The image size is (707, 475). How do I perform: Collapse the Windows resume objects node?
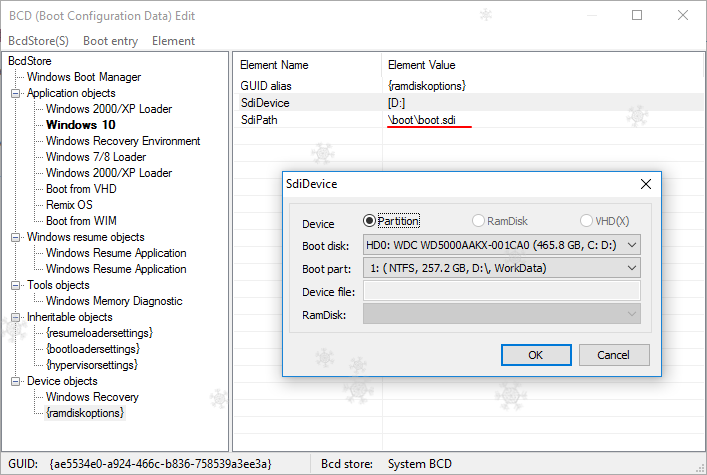click(x=15, y=237)
